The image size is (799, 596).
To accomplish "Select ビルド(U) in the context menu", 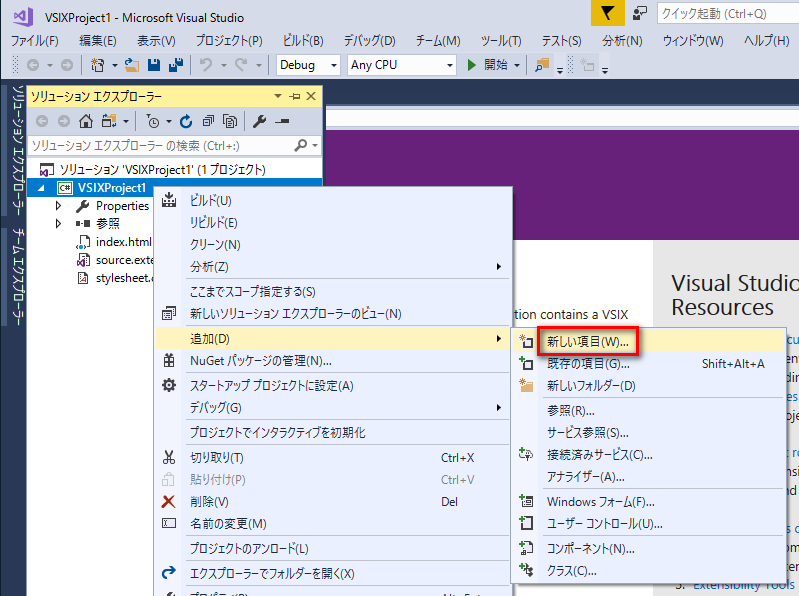I will (x=333, y=201).
